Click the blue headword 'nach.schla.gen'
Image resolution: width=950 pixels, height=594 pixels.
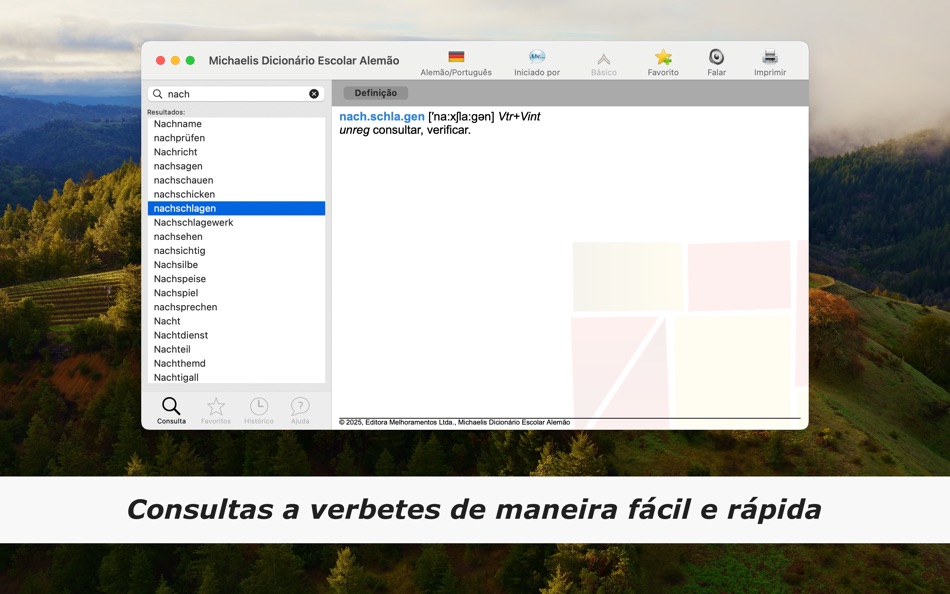point(382,116)
